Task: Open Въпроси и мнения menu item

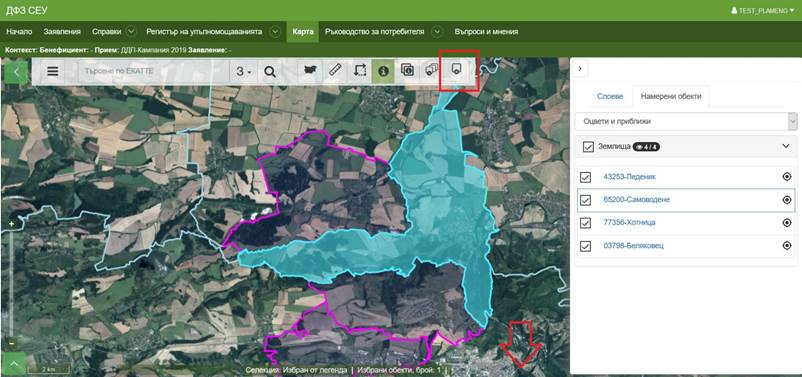Action: [486, 31]
